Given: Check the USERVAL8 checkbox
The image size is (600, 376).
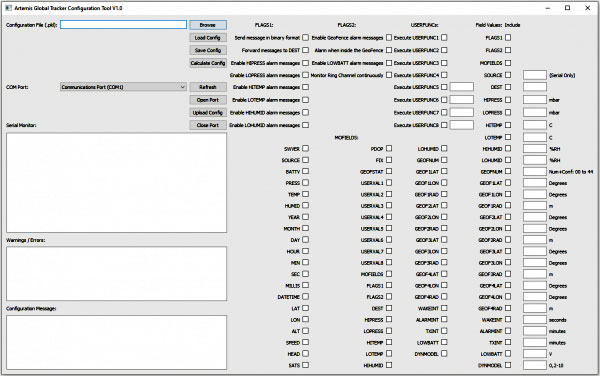Looking at the screenshot, I should tap(389, 262).
